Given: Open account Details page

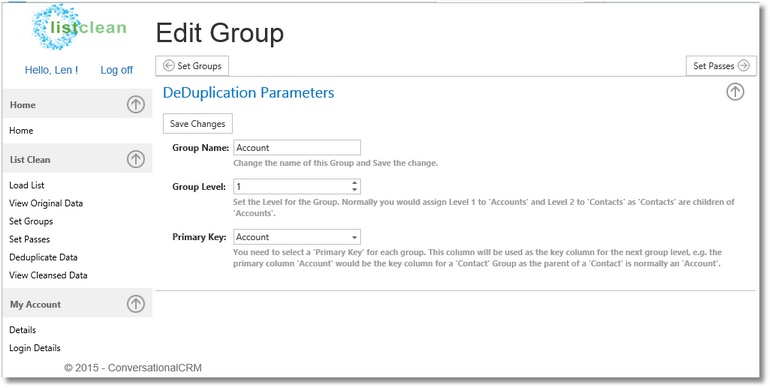Looking at the screenshot, I should pyautogui.click(x=23, y=330).
